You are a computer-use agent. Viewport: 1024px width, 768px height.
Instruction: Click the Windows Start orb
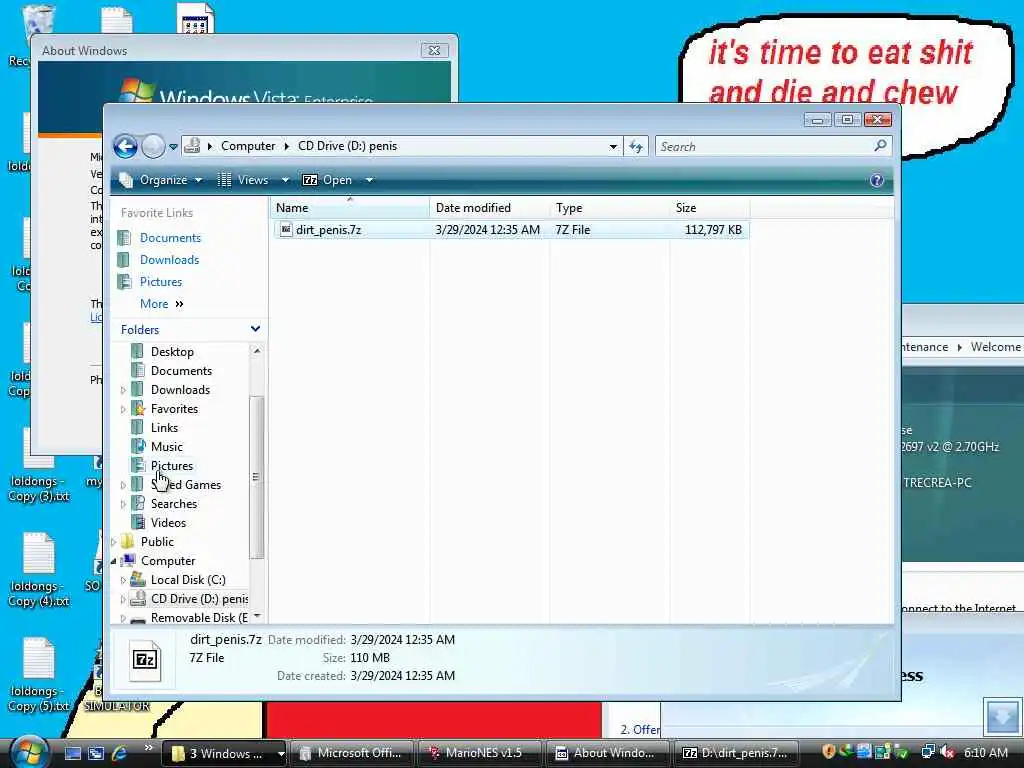pyautogui.click(x=28, y=752)
